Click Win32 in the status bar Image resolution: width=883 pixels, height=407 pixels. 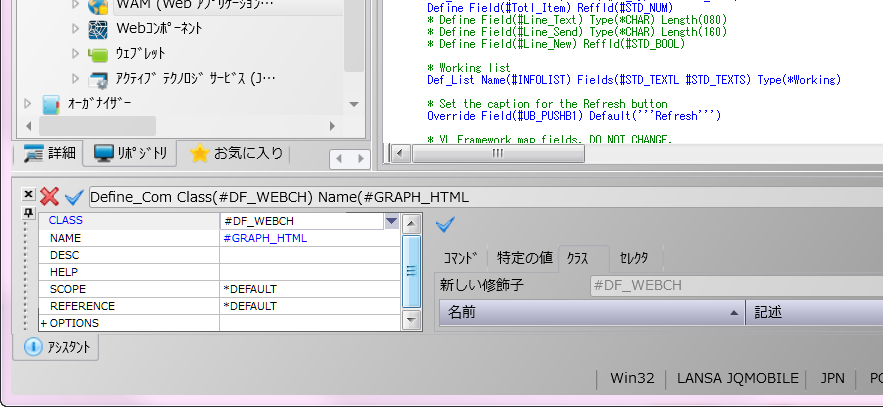coord(632,378)
